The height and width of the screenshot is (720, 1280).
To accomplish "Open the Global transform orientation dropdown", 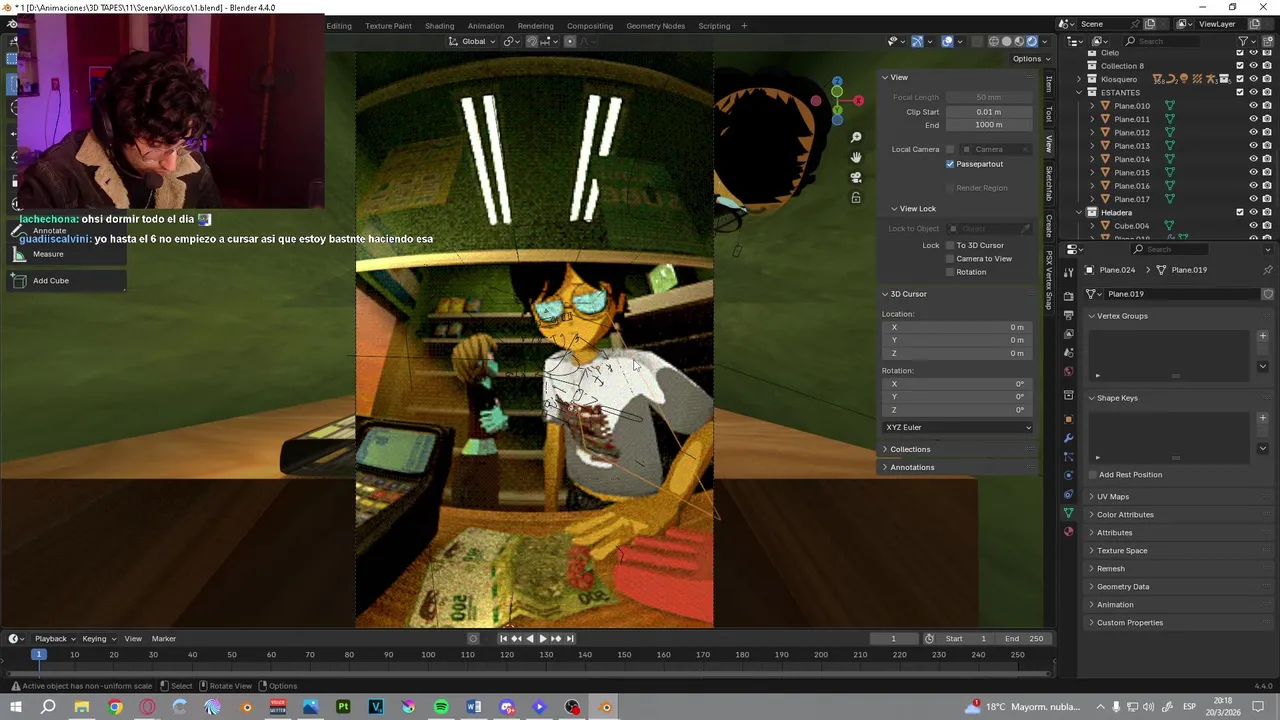I will pyautogui.click(x=472, y=41).
